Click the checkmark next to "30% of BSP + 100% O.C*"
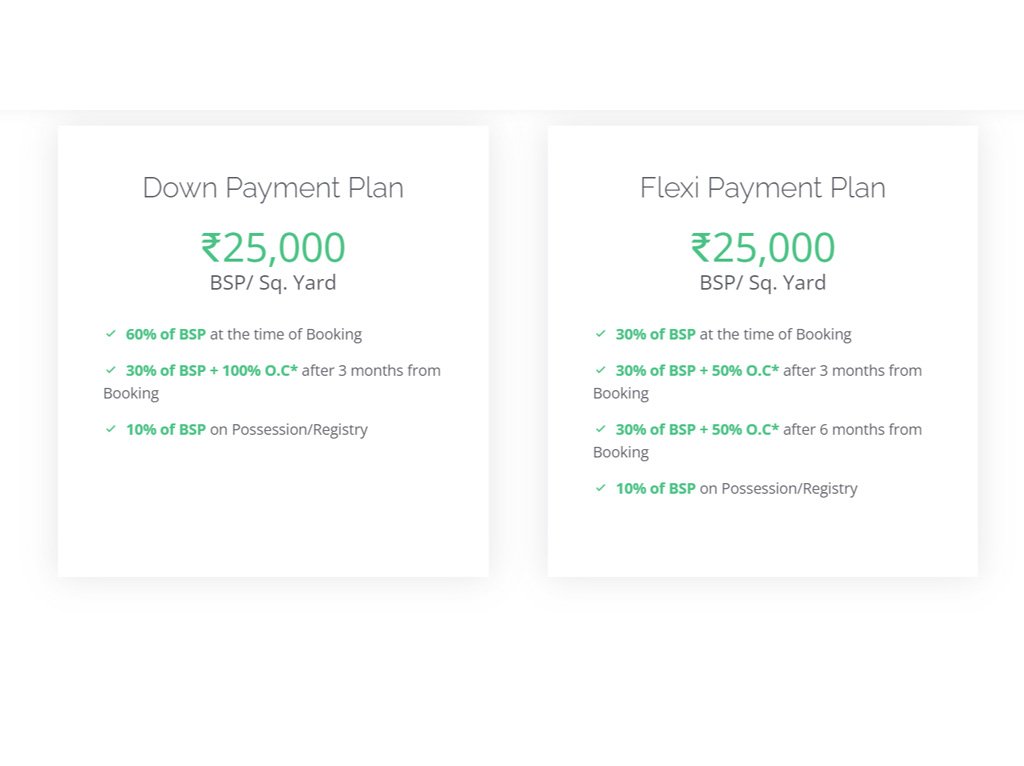Screen dimensions: 1024x766 click(110, 370)
